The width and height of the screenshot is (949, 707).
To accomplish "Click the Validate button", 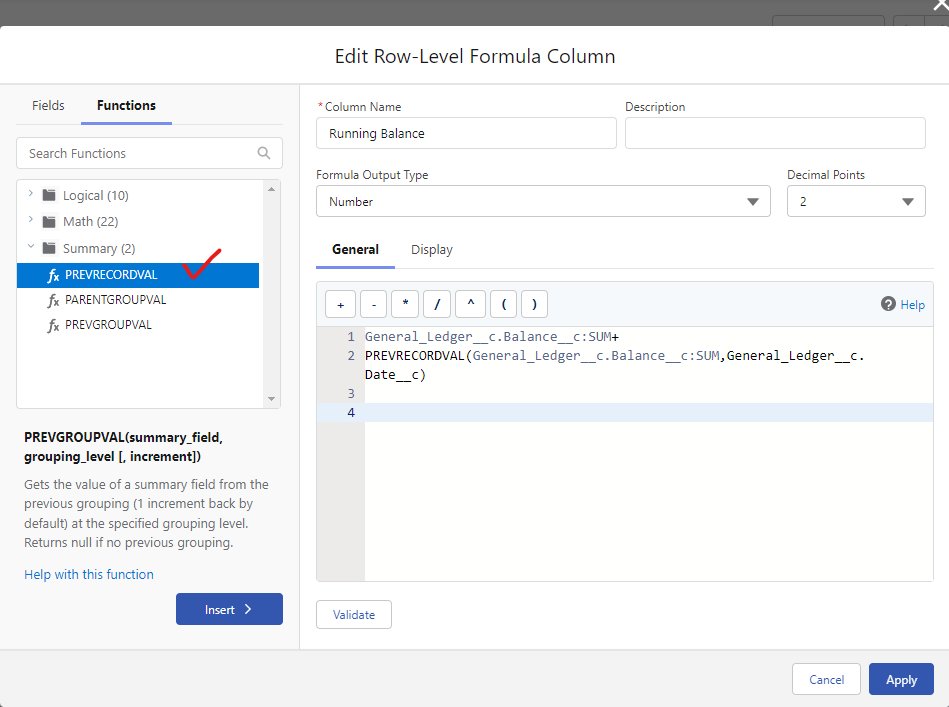I will point(353,614).
